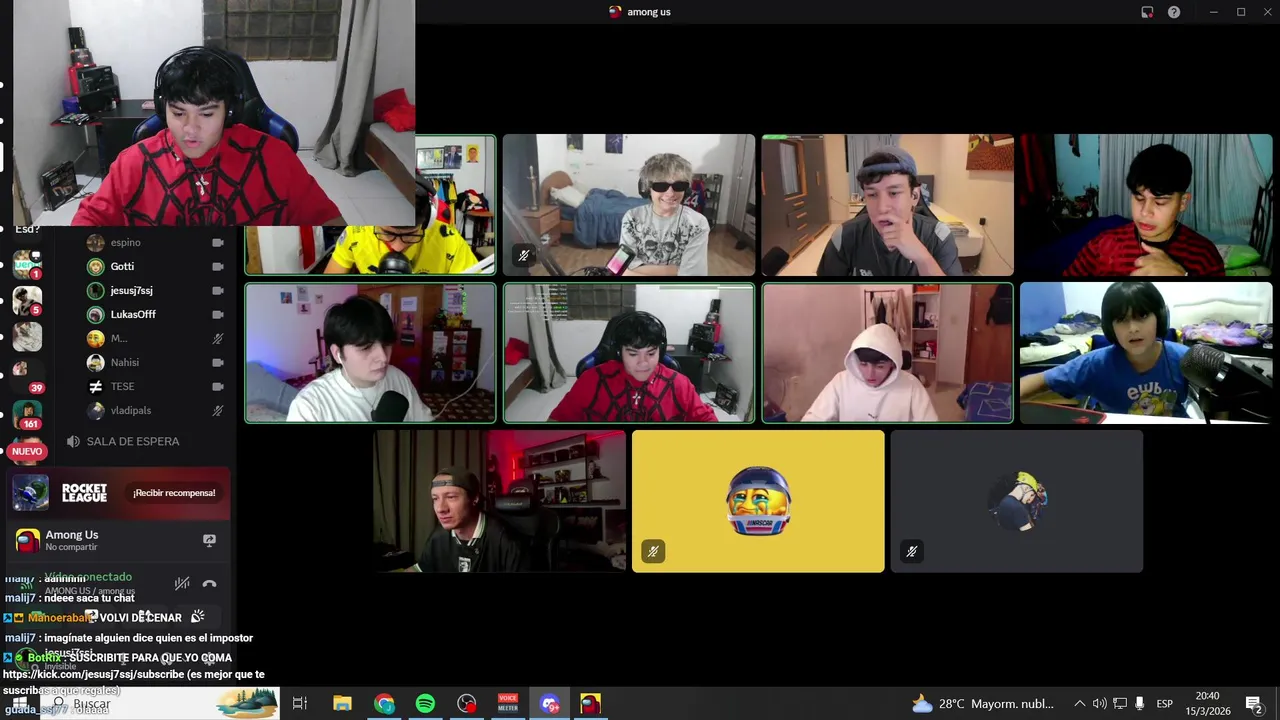Image resolution: width=1280 pixels, height=720 pixels.
Task: Focus video tile with boy by blue curtains
Action: [1146, 205]
